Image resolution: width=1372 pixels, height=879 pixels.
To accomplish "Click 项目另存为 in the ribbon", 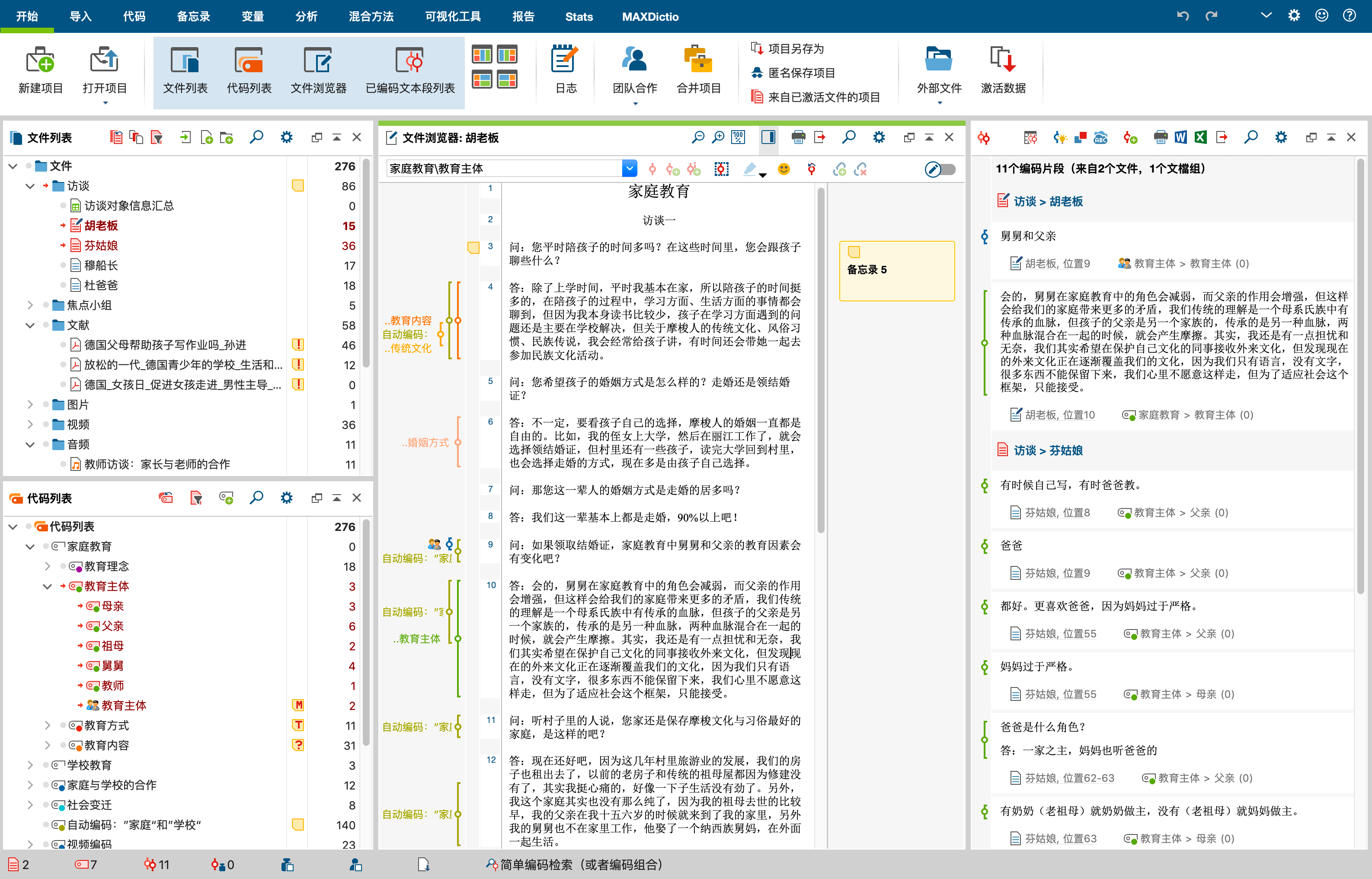I will pyautogui.click(x=787, y=48).
